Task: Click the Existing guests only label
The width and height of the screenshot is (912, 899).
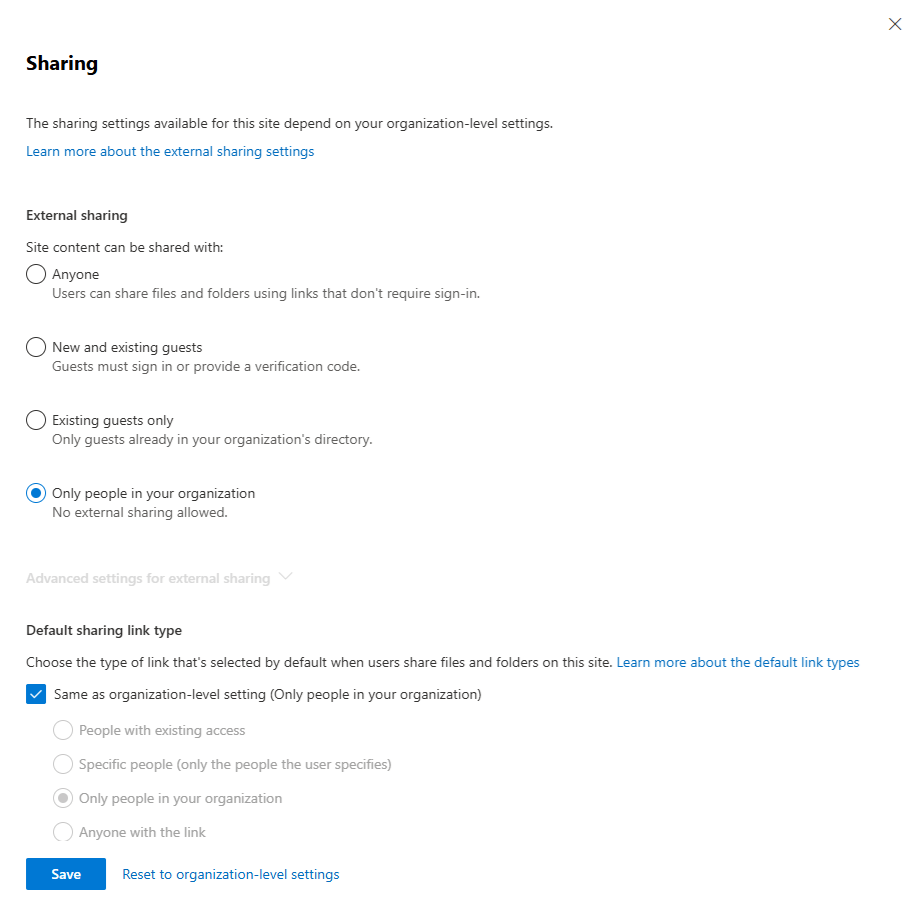Action: click(x=112, y=420)
